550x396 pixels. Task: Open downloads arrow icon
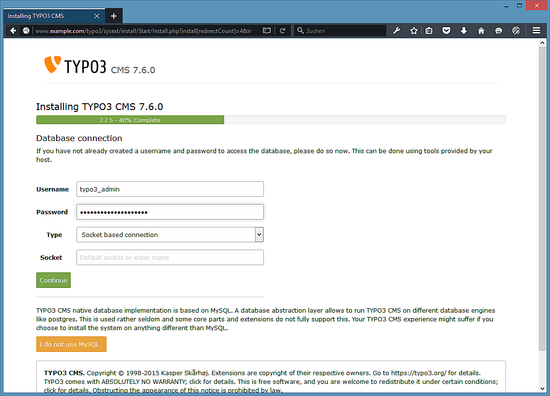[x=463, y=31]
